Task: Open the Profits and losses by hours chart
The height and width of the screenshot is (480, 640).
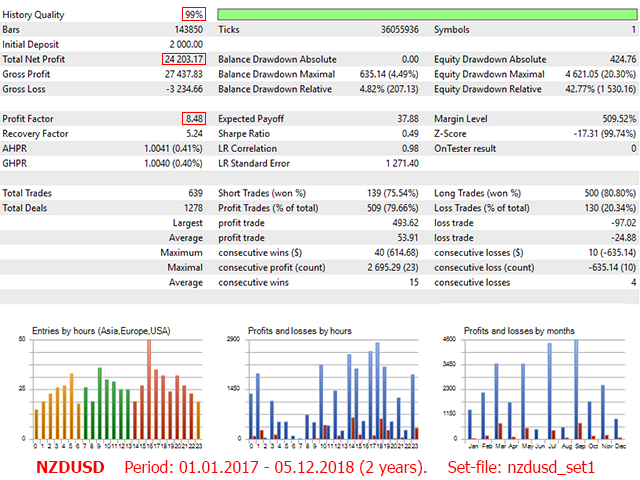Action: pyautogui.click(x=326, y=392)
